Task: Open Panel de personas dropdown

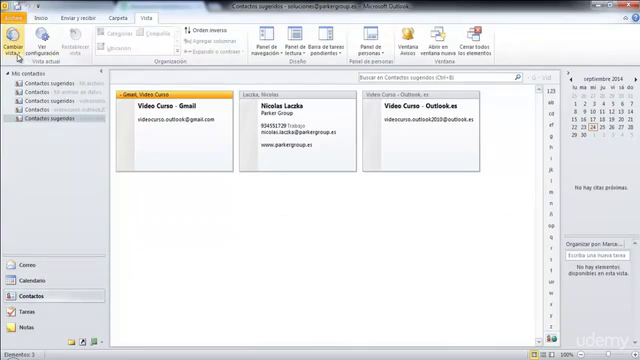Action: pyautogui.click(x=371, y=42)
